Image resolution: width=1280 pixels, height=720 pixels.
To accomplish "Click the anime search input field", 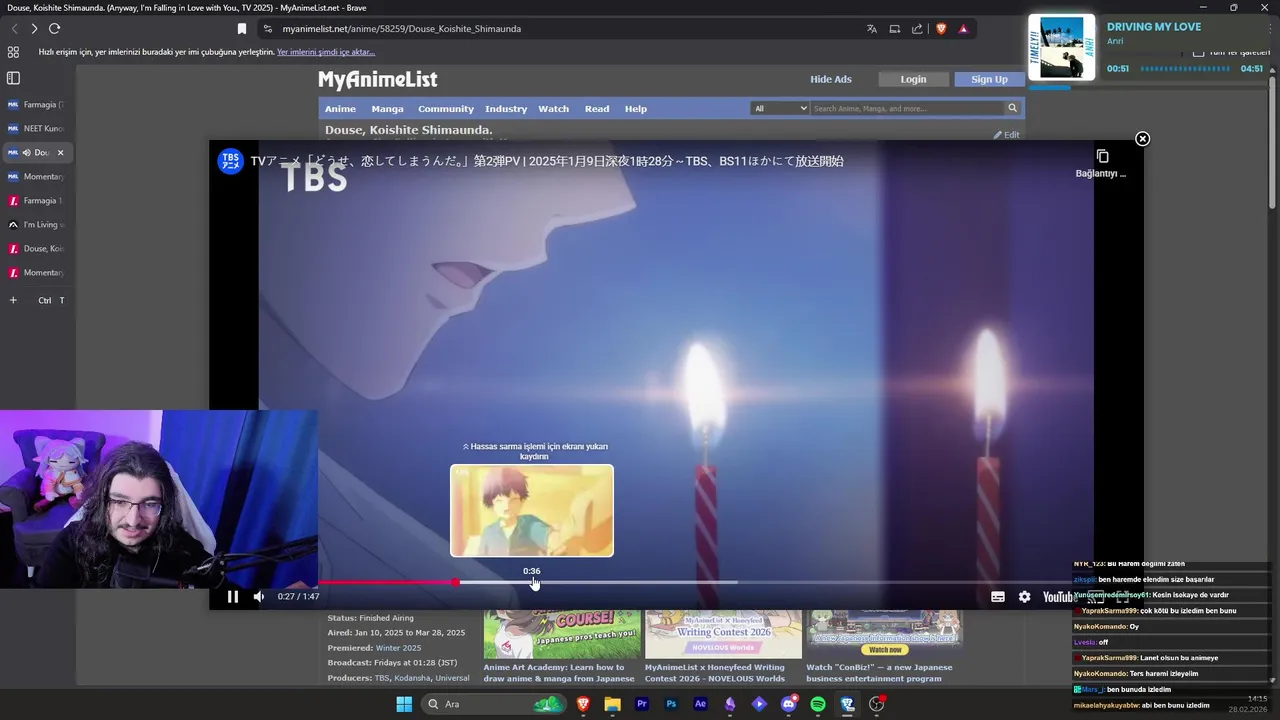I will coord(906,108).
